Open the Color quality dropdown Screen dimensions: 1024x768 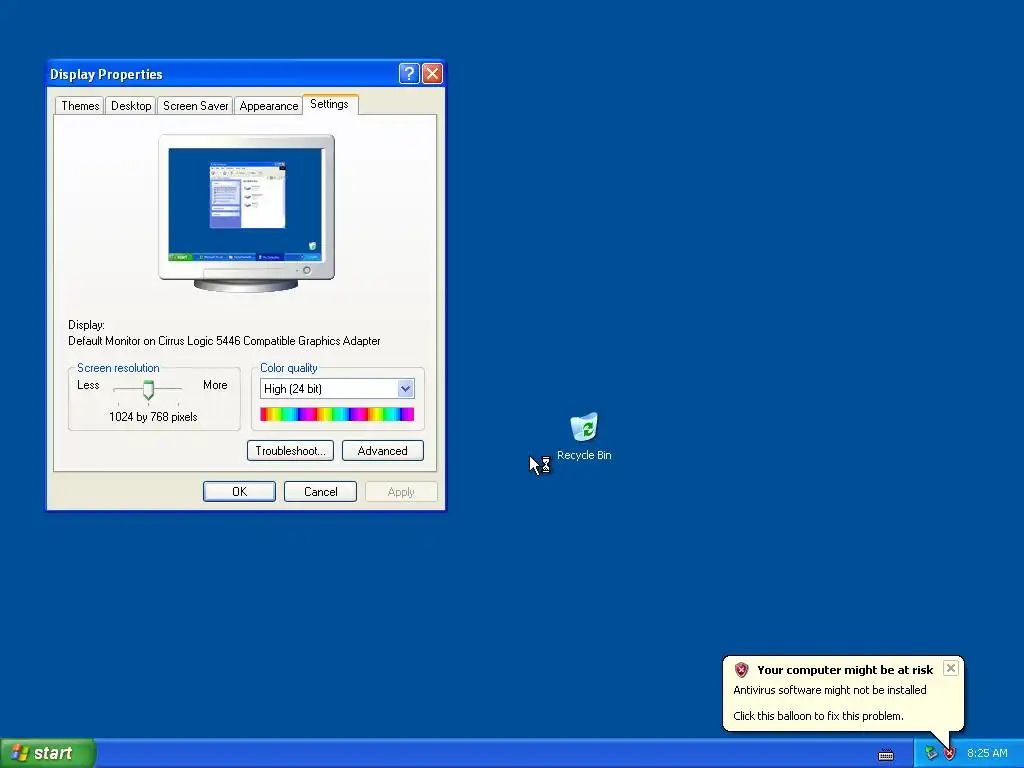(x=405, y=389)
